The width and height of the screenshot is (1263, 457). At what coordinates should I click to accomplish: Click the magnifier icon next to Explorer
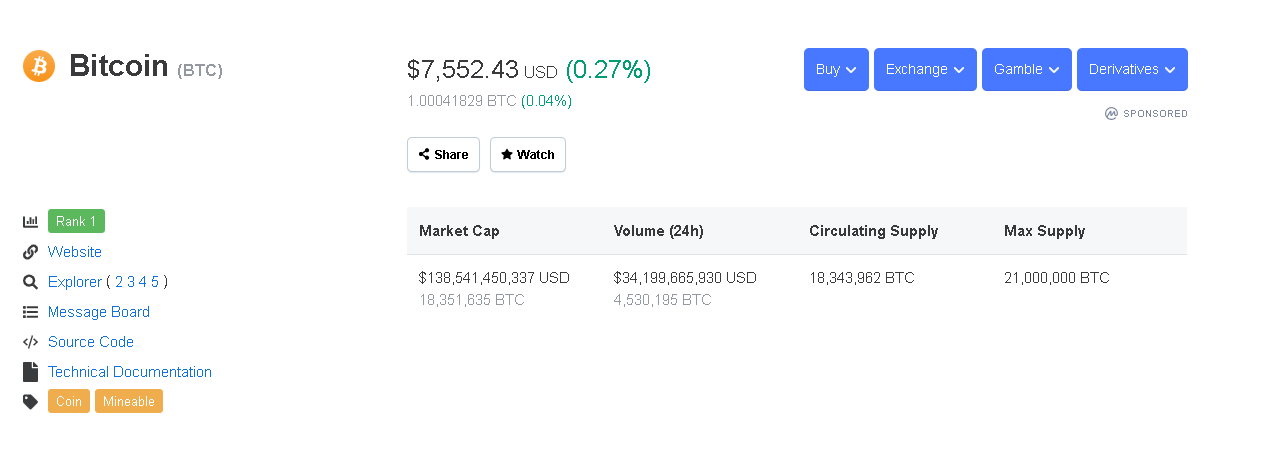click(30, 282)
